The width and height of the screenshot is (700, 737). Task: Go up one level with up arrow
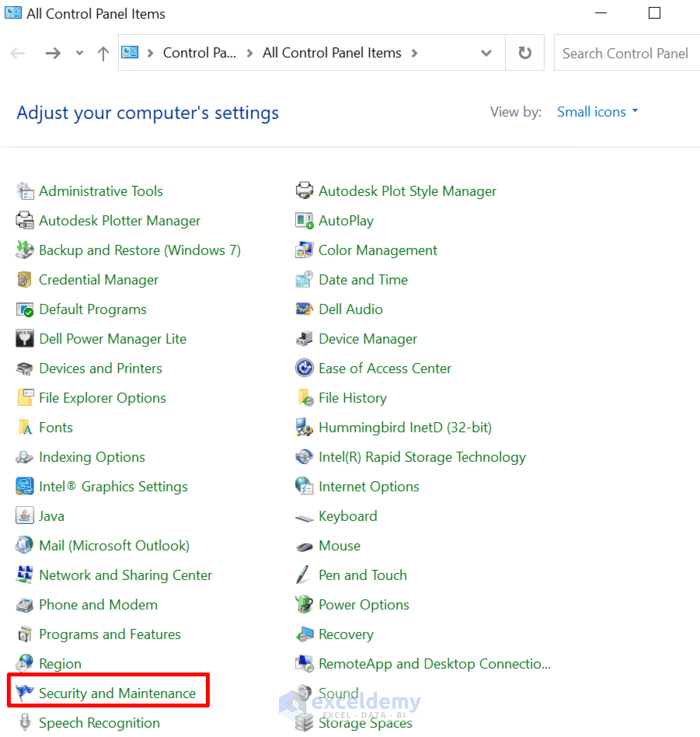(x=103, y=54)
